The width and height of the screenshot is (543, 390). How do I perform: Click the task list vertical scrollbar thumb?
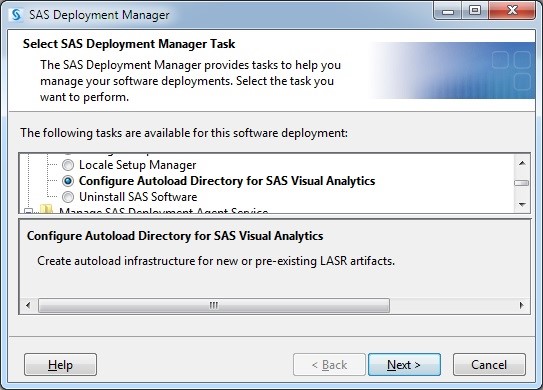pos(522,183)
